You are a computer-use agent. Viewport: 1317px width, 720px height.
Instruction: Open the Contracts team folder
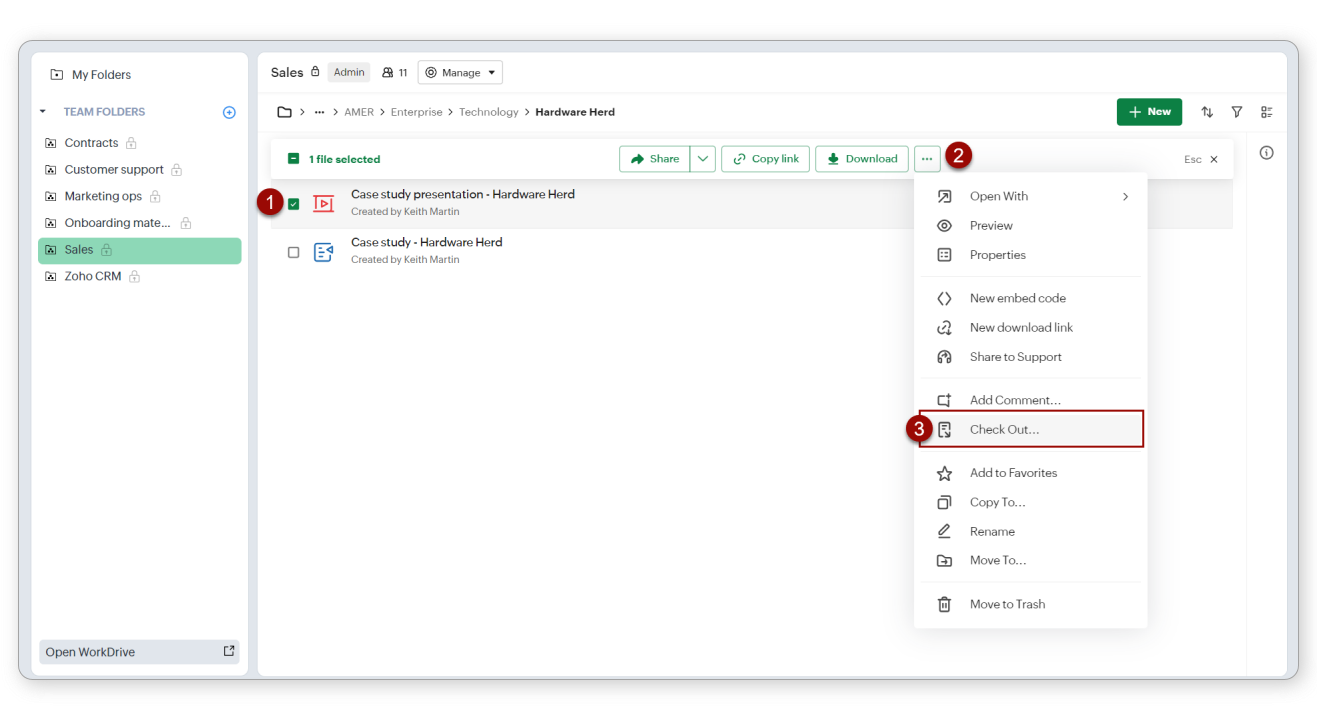tap(91, 143)
